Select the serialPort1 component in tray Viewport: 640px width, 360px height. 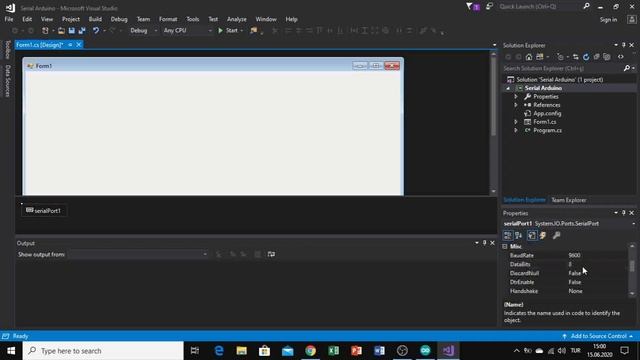click(x=44, y=211)
